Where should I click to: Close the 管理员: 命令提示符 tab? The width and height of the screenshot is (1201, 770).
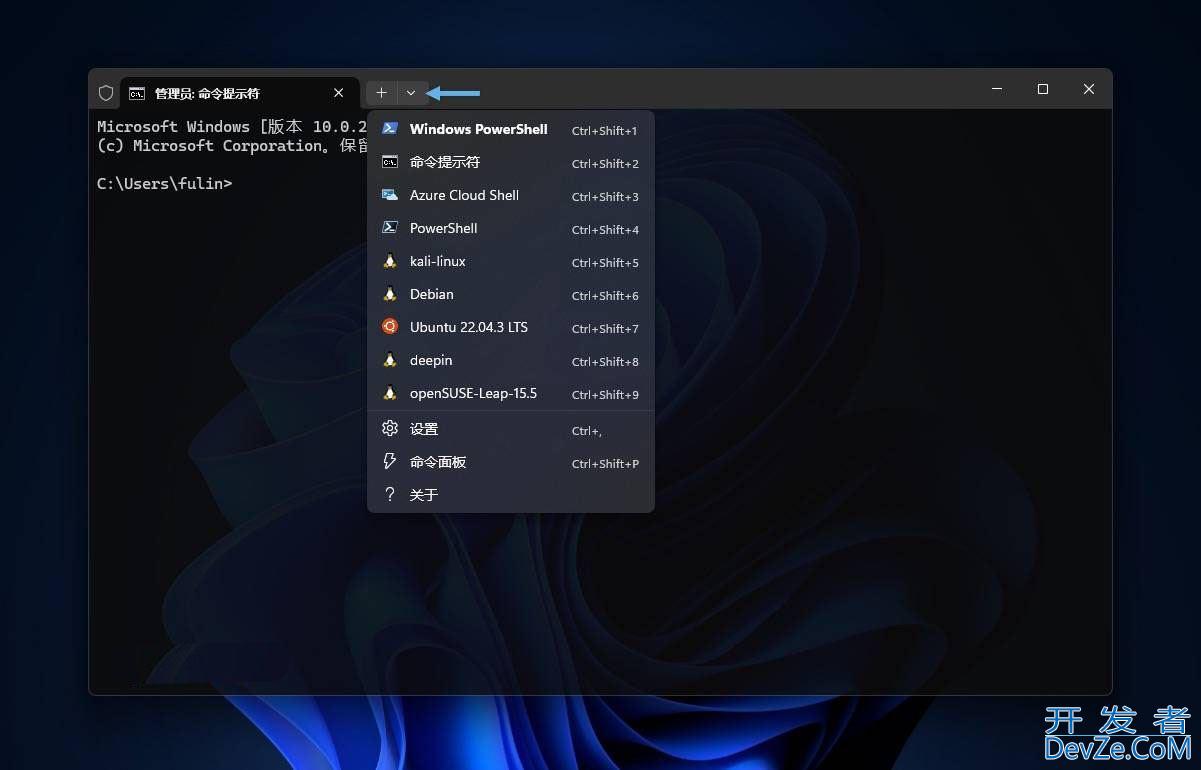coord(339,93)
